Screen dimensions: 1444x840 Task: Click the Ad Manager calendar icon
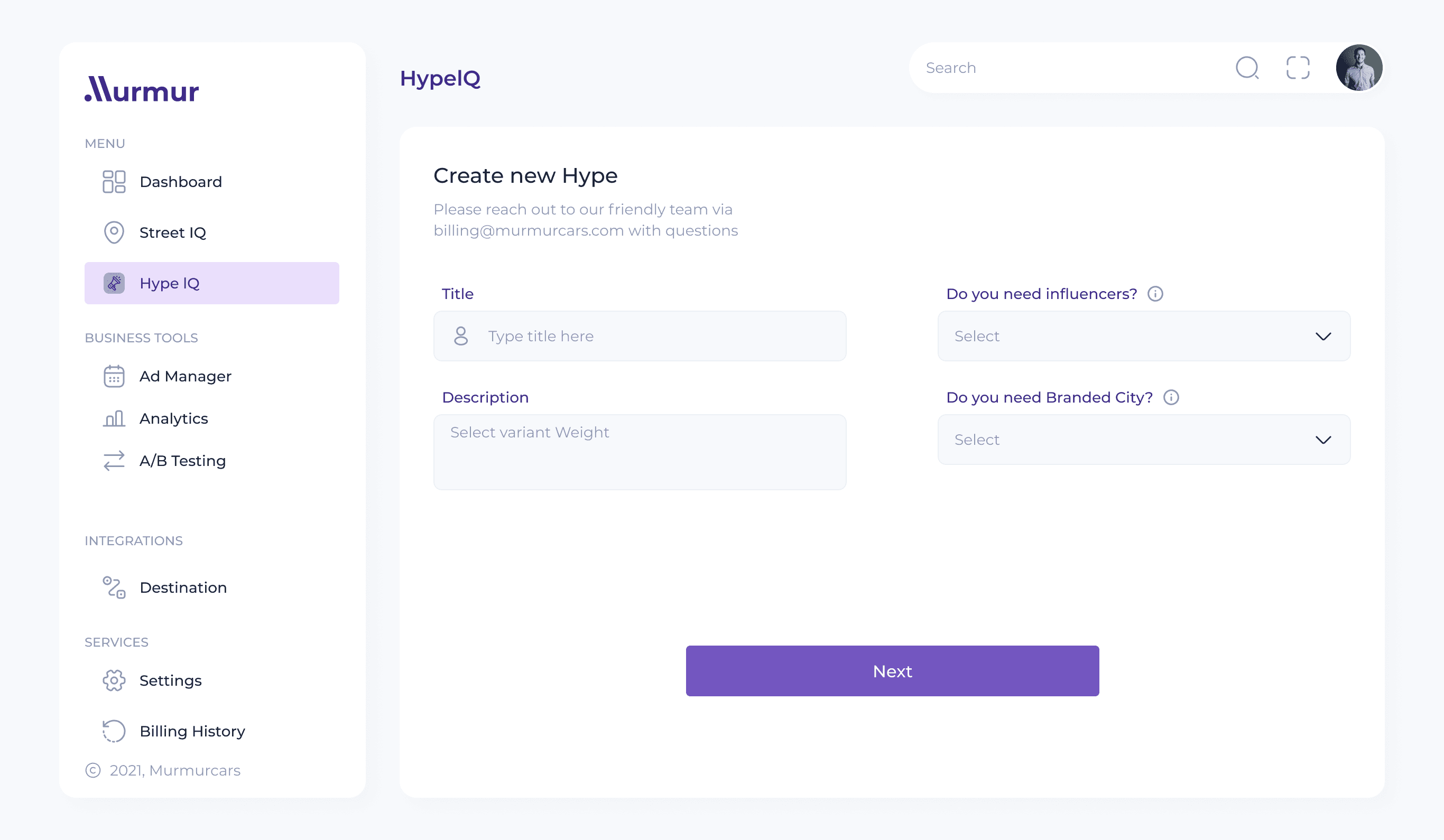point(114,376)
